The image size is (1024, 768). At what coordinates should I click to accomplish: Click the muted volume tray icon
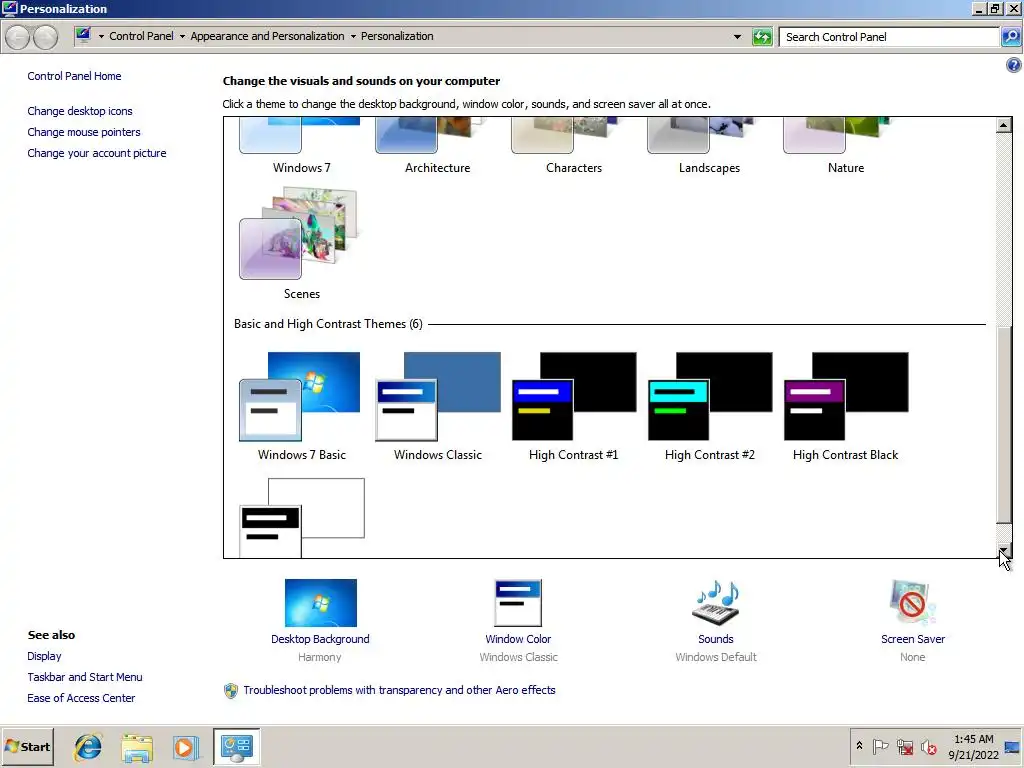click(x=929, y=746)
